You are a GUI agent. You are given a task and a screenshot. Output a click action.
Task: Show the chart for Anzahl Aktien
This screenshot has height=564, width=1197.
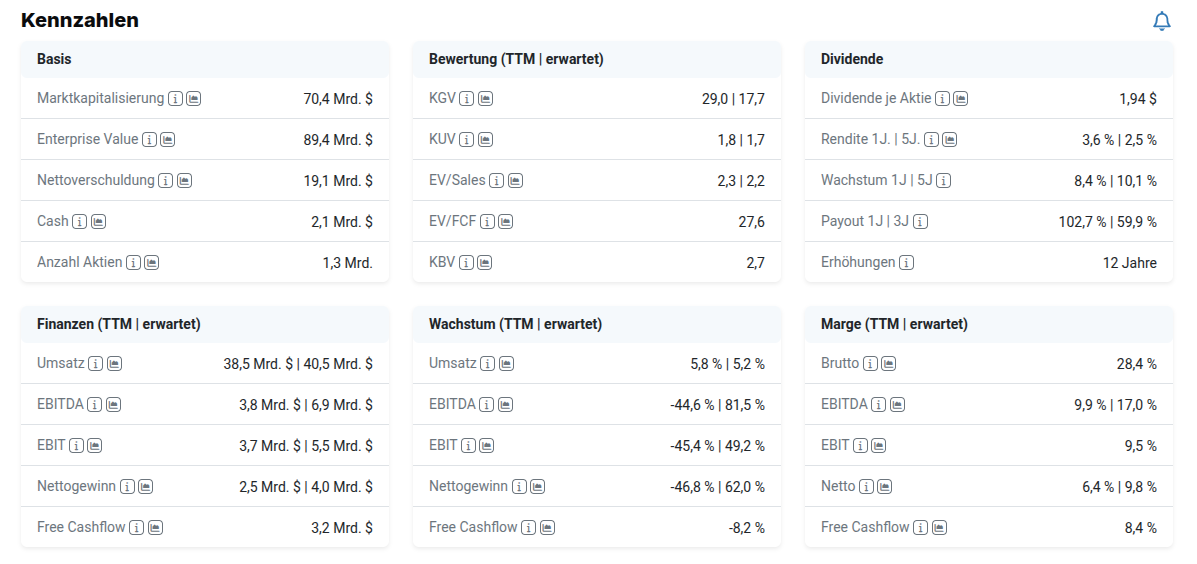click(151, 263)
